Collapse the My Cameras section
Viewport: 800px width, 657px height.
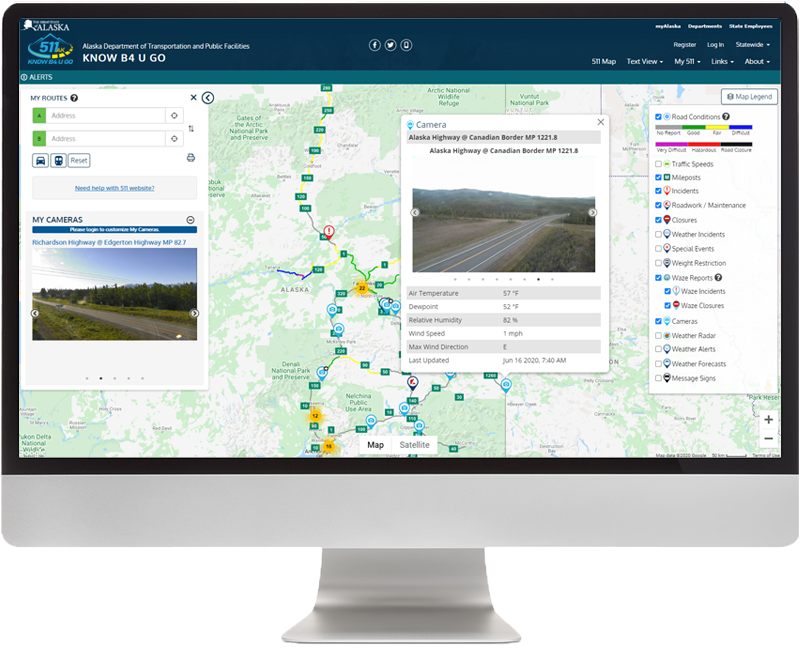[190, 220]
